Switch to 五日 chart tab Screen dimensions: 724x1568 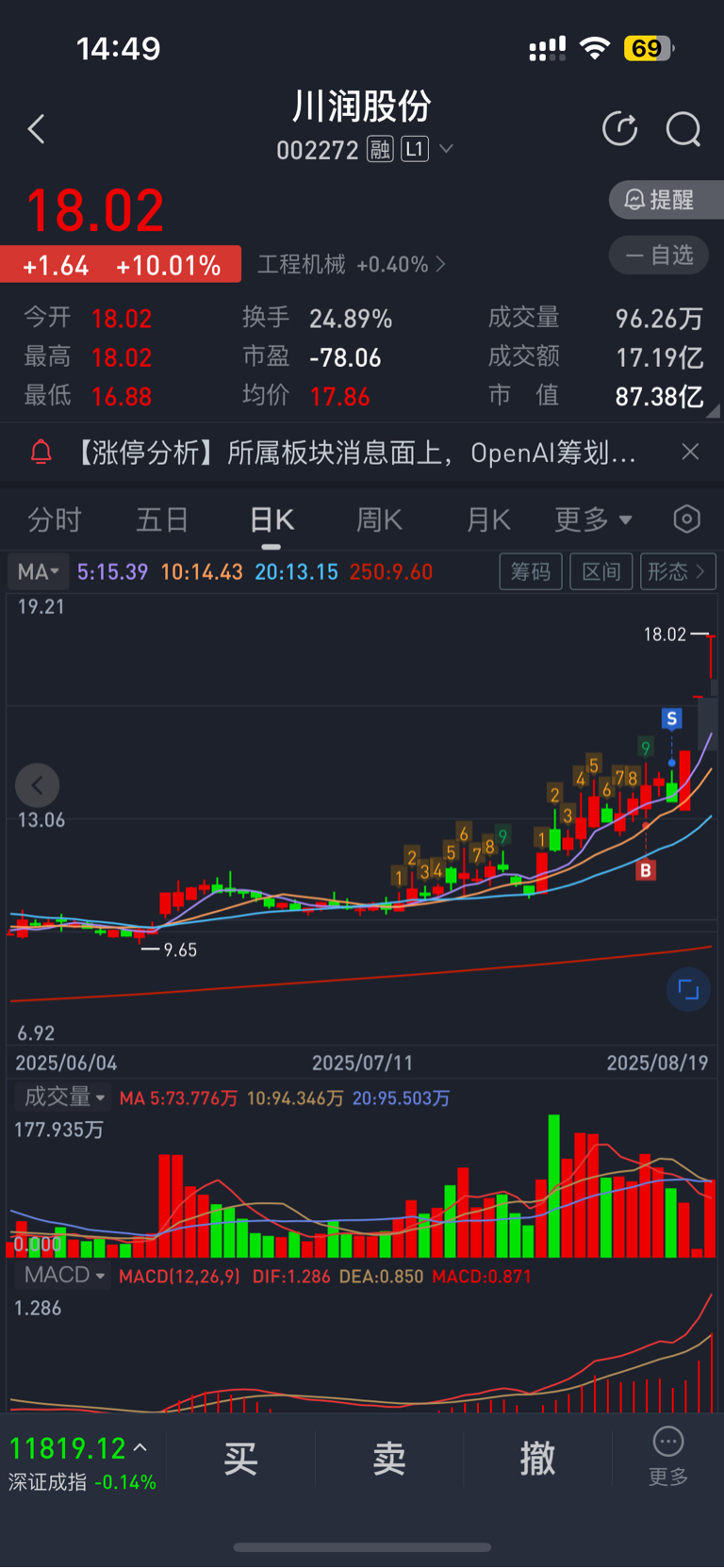pyautogui.click(x=162, y=520)
